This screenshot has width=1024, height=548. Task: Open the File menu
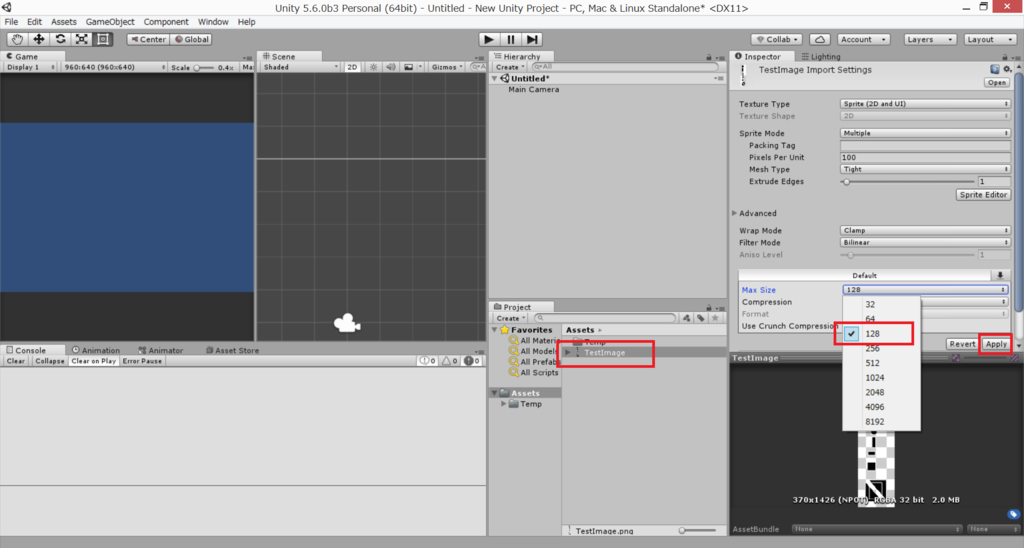point(11,22)
